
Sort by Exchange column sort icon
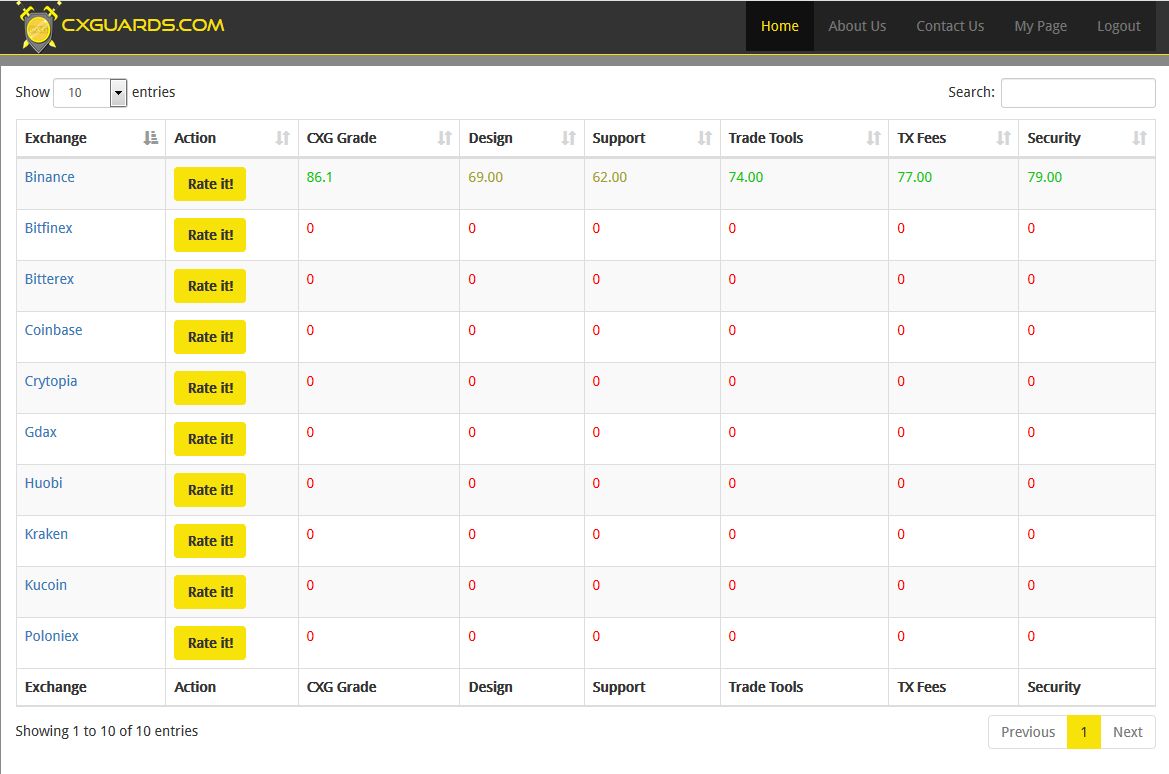click(151, 138)
